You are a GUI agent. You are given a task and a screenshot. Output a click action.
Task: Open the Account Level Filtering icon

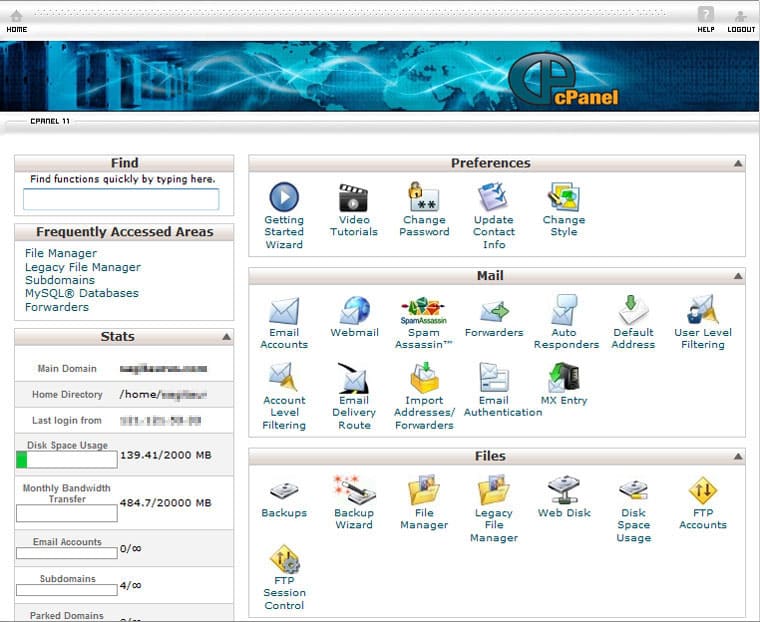tap(283, 377)
